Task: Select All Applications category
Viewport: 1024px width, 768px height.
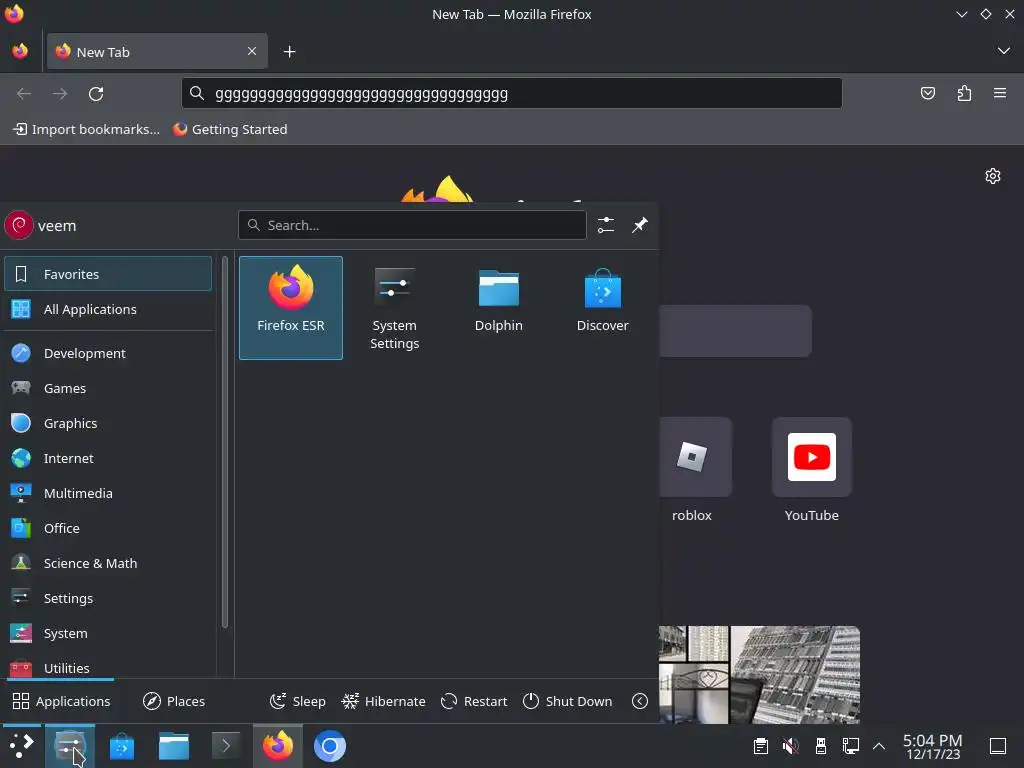Action: tap(108, 310)
